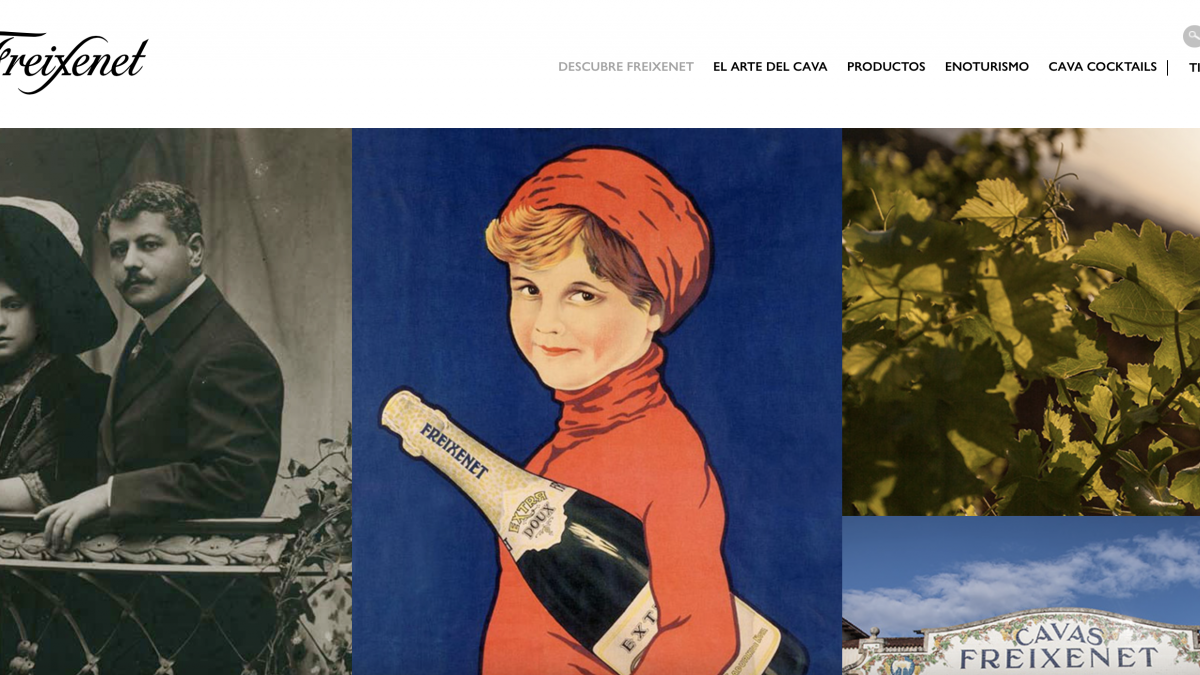Open the Descubre Freixenet menu
The image size is (1200, 675).
625,67
